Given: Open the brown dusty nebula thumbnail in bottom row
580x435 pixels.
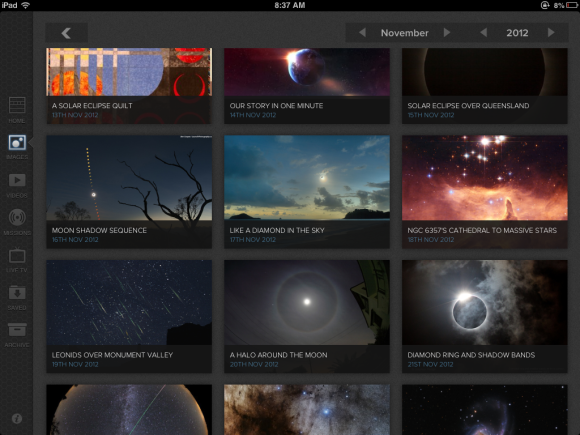Looking at the screenshot, I should tap(307, 410).
